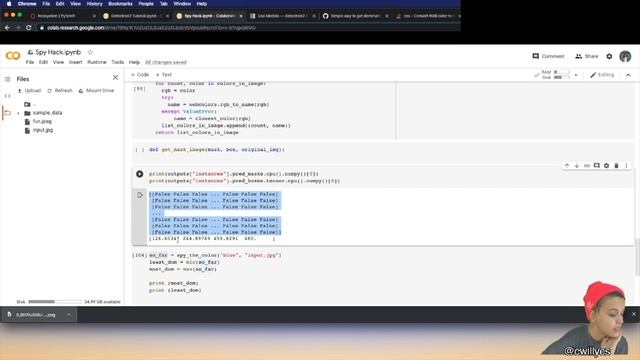Open the cell's more actions menu

pyautogui.click(x=626, y=166)
